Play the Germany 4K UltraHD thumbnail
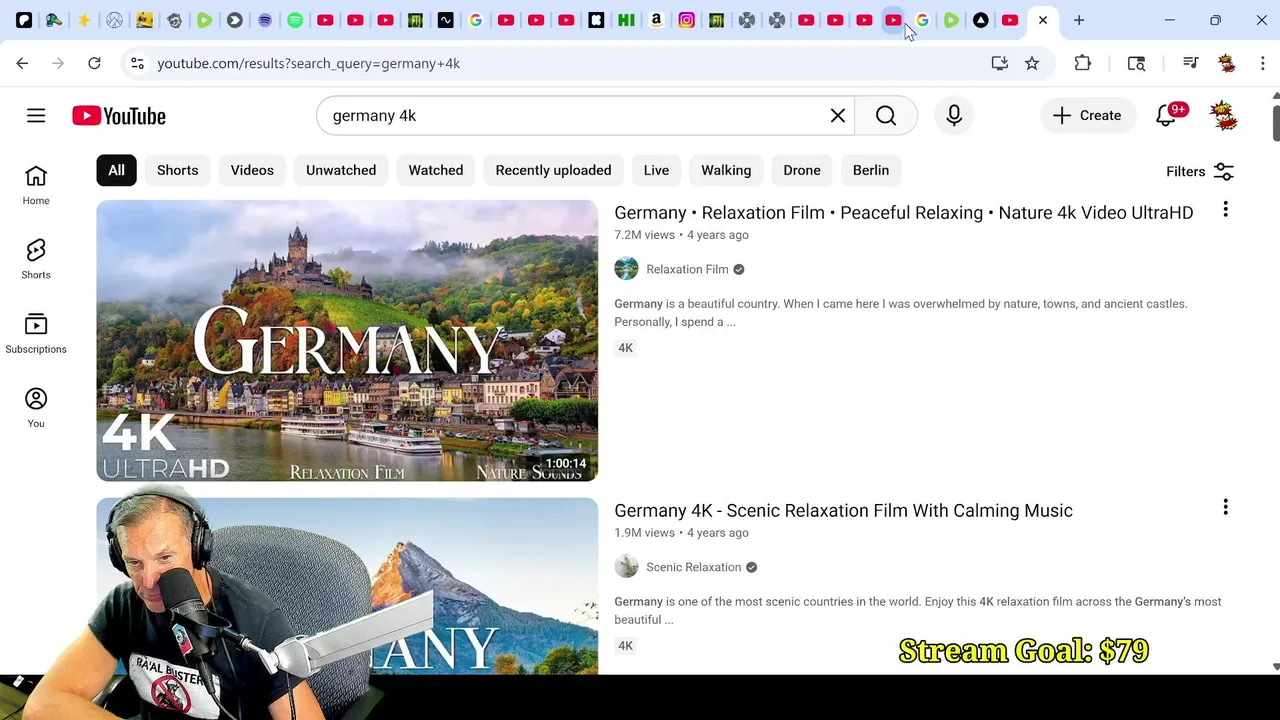The width and height of the screenshot is (1280, 720). 347,341
